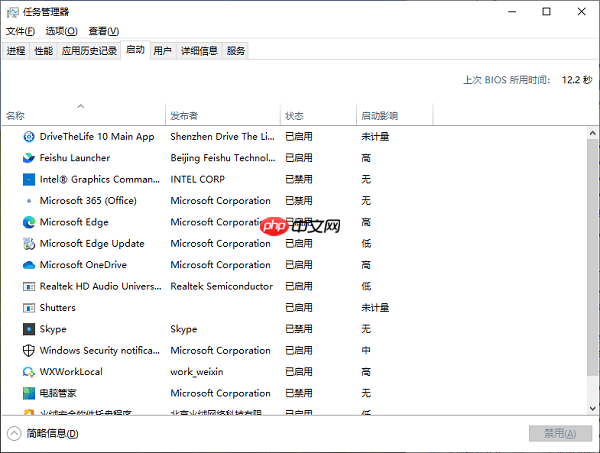This screenshot has width=600, height=453.
Task: Select the 电脑管家 entry name
Action: coord(58,393)
